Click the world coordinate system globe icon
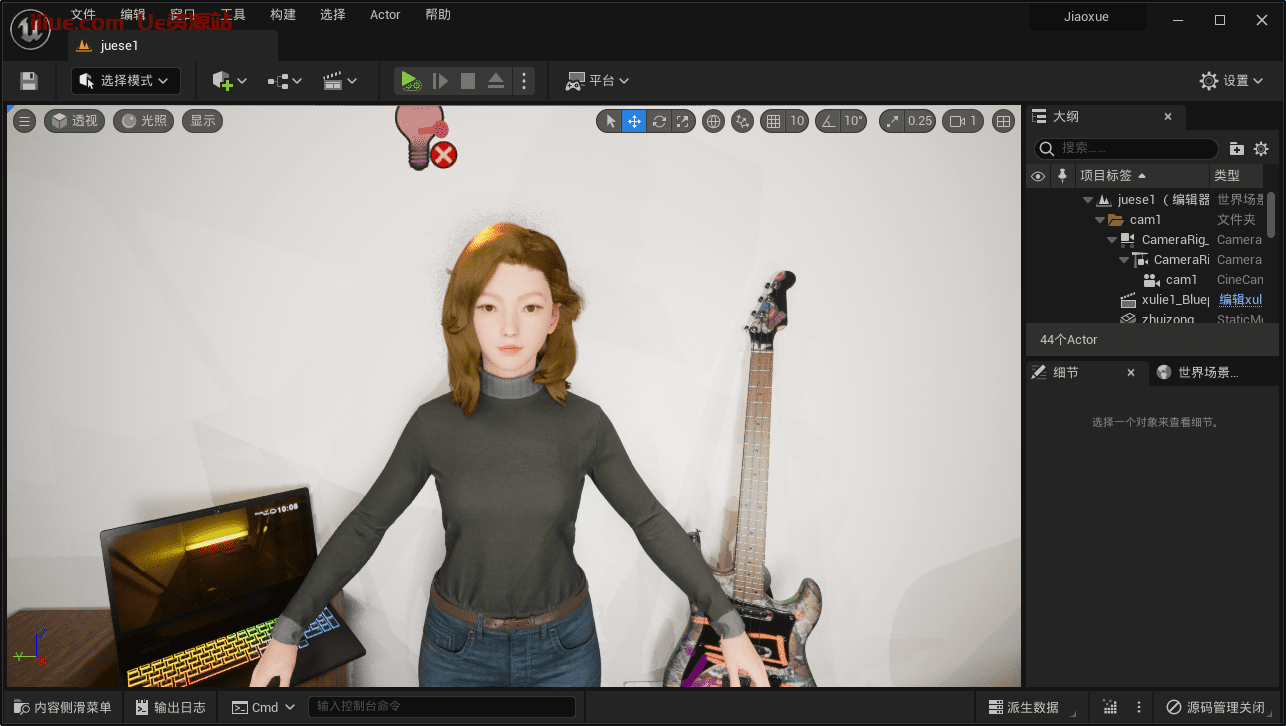The image size is (1286, 726). pyautogui.click(x=714, y=121)
